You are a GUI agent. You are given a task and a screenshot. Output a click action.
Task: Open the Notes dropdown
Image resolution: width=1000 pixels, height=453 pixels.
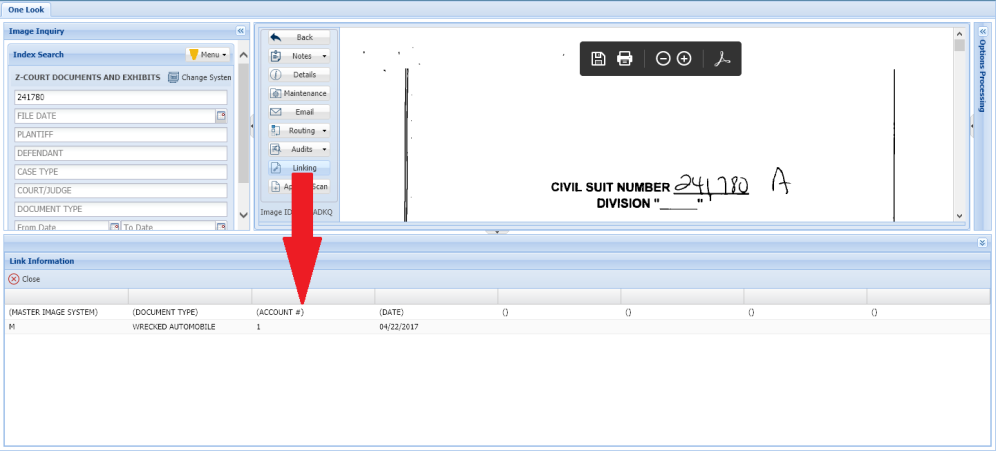click(x=298, y=56)
